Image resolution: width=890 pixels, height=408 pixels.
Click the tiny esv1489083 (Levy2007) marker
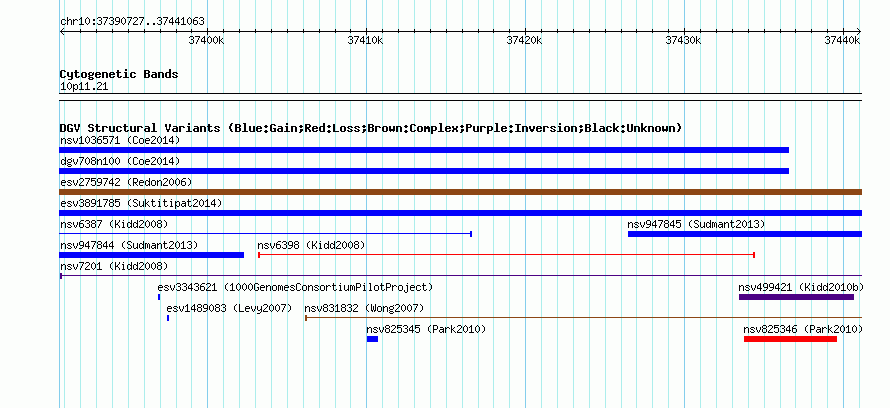point(167,318)
